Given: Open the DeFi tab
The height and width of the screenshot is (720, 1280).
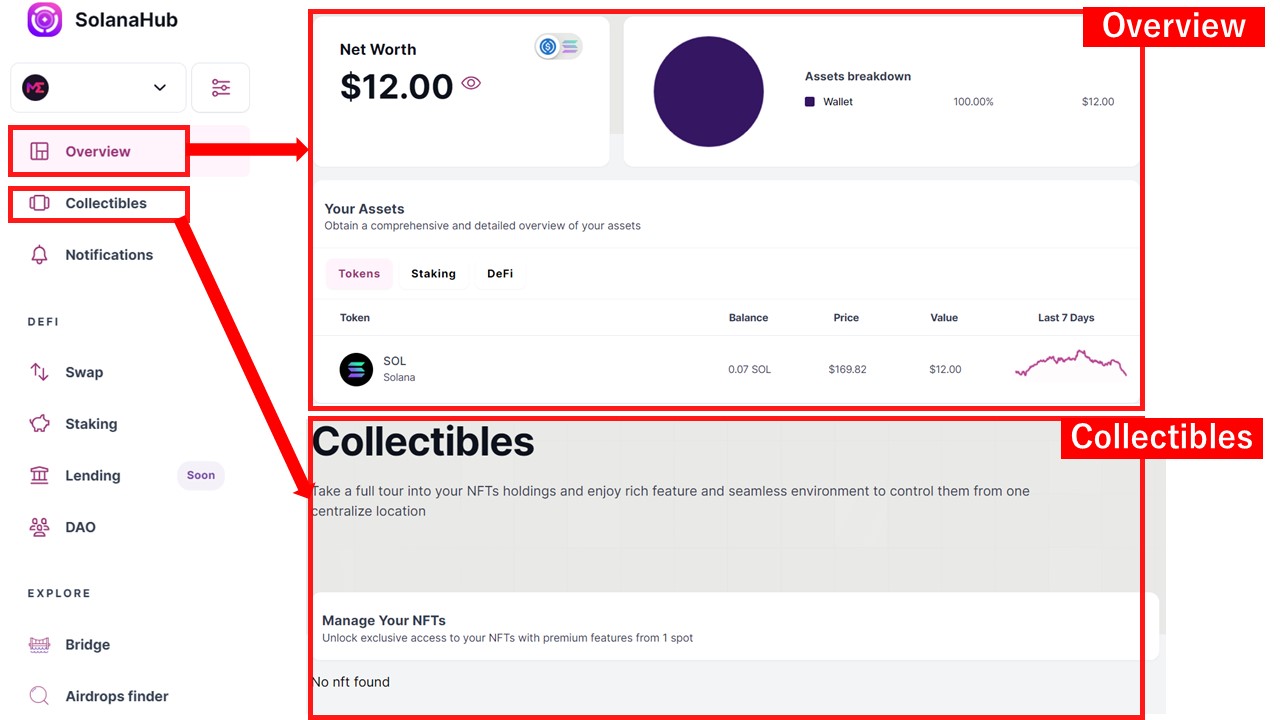Looking at the screenshot, I should point(500,273).
